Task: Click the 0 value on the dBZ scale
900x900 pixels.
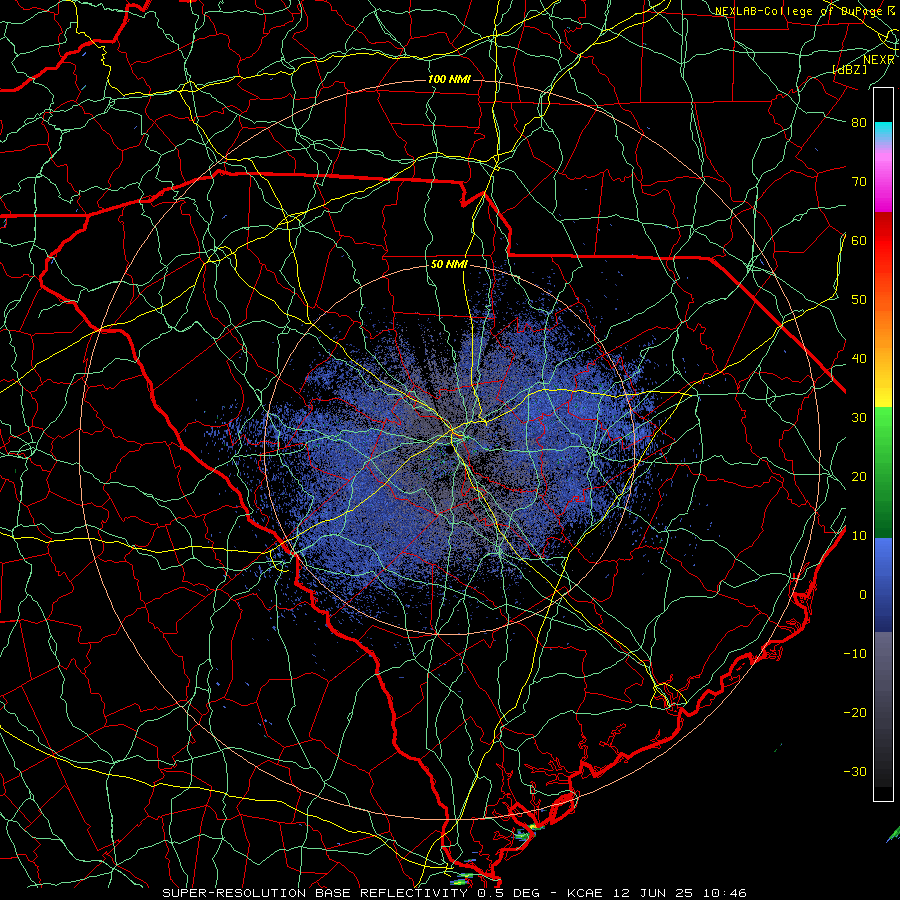Action: pyautogui.click(x=863, y=595)
